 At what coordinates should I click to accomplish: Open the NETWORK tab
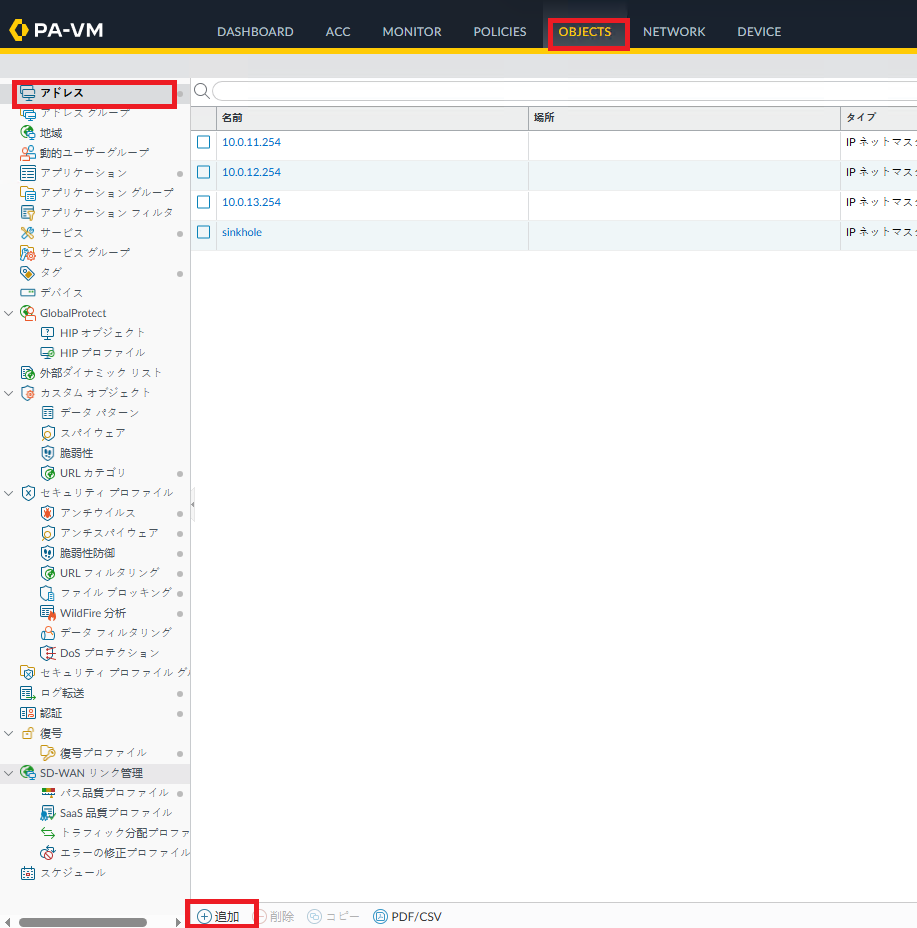(x=673, y=32)
